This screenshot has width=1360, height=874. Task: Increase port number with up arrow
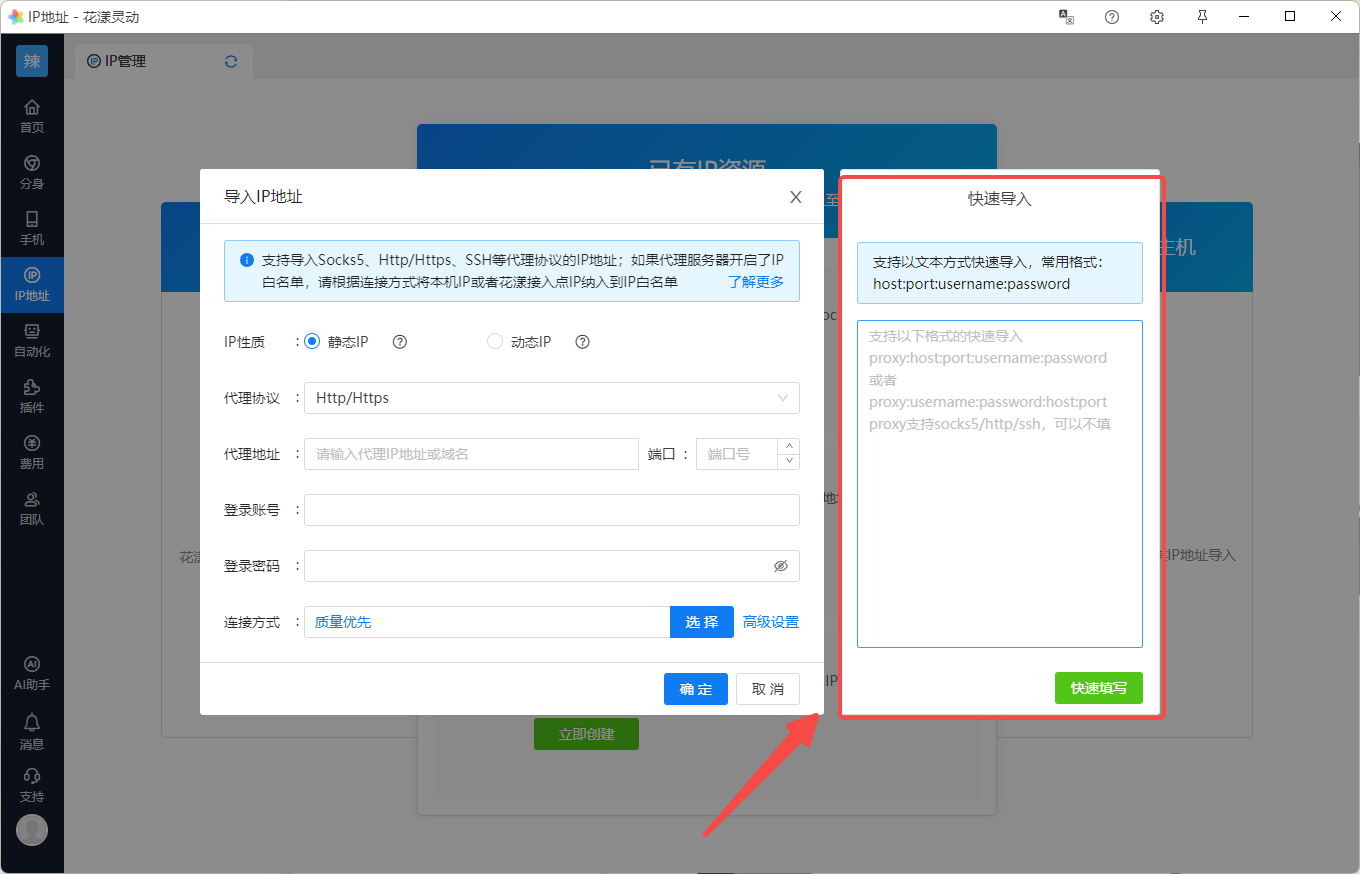click(790, 447)
